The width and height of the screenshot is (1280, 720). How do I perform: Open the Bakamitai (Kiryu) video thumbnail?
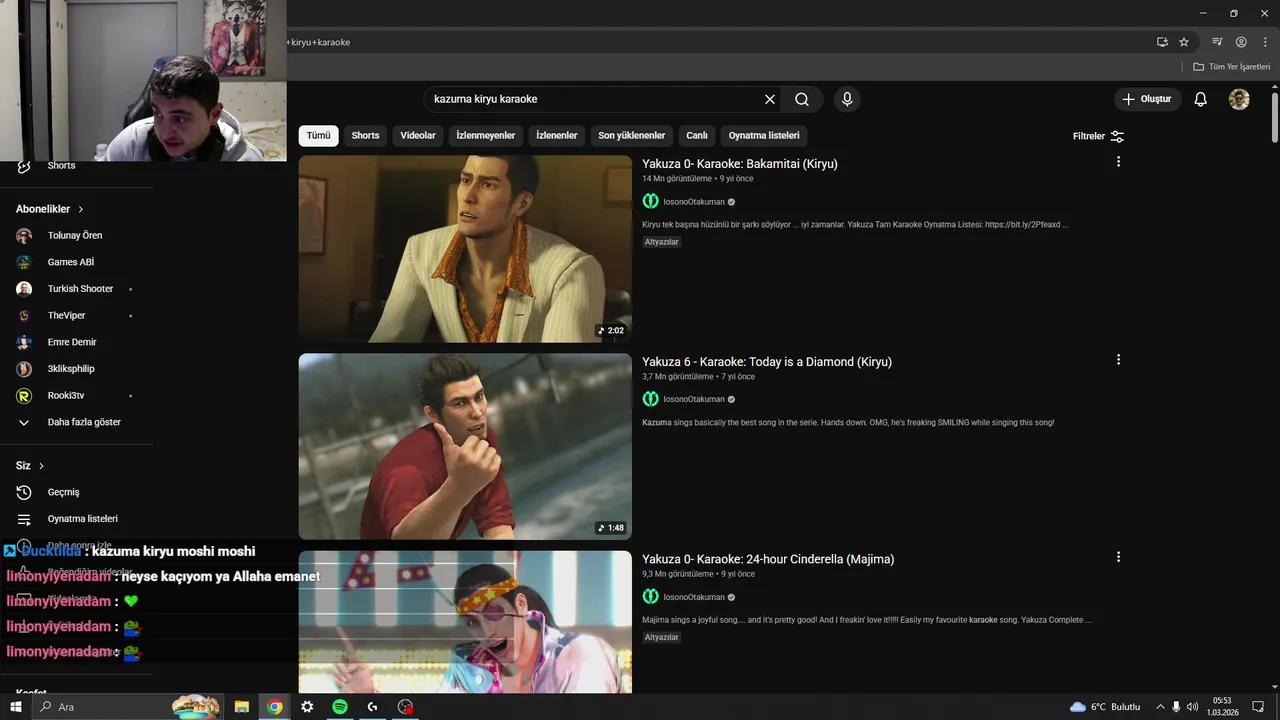pos(465,249)
